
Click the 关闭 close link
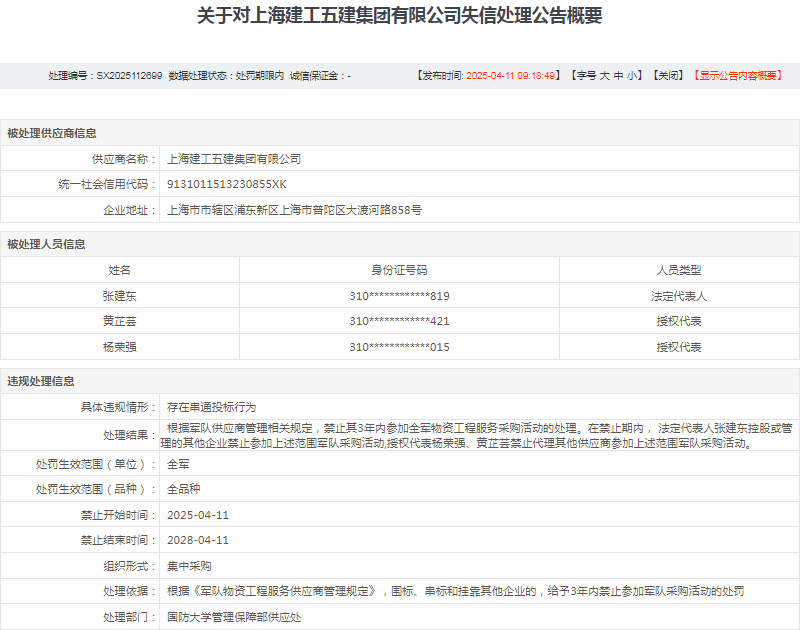pos(668,76)
